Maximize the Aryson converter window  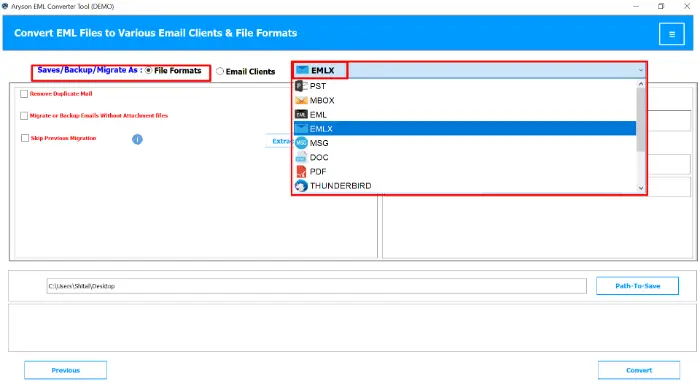[x=661, y=6]
